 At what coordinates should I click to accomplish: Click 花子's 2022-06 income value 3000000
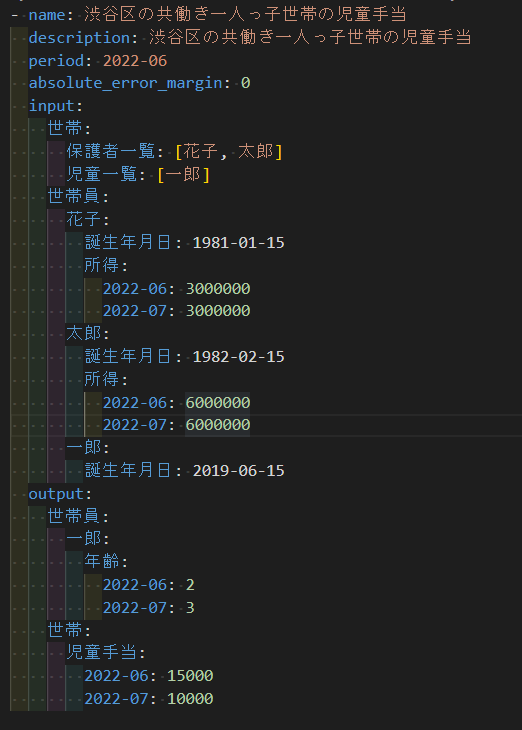point(218,289)
